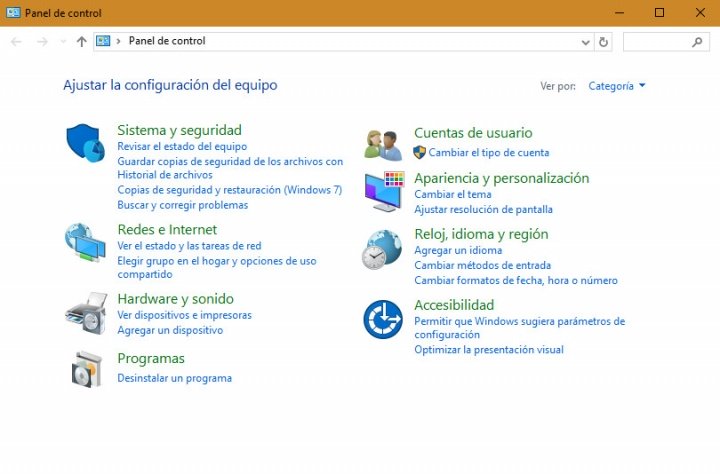This screenshot has width=720, height=474.
Task: Open Cuentas de usuario category
Action: tap(473, 133)
